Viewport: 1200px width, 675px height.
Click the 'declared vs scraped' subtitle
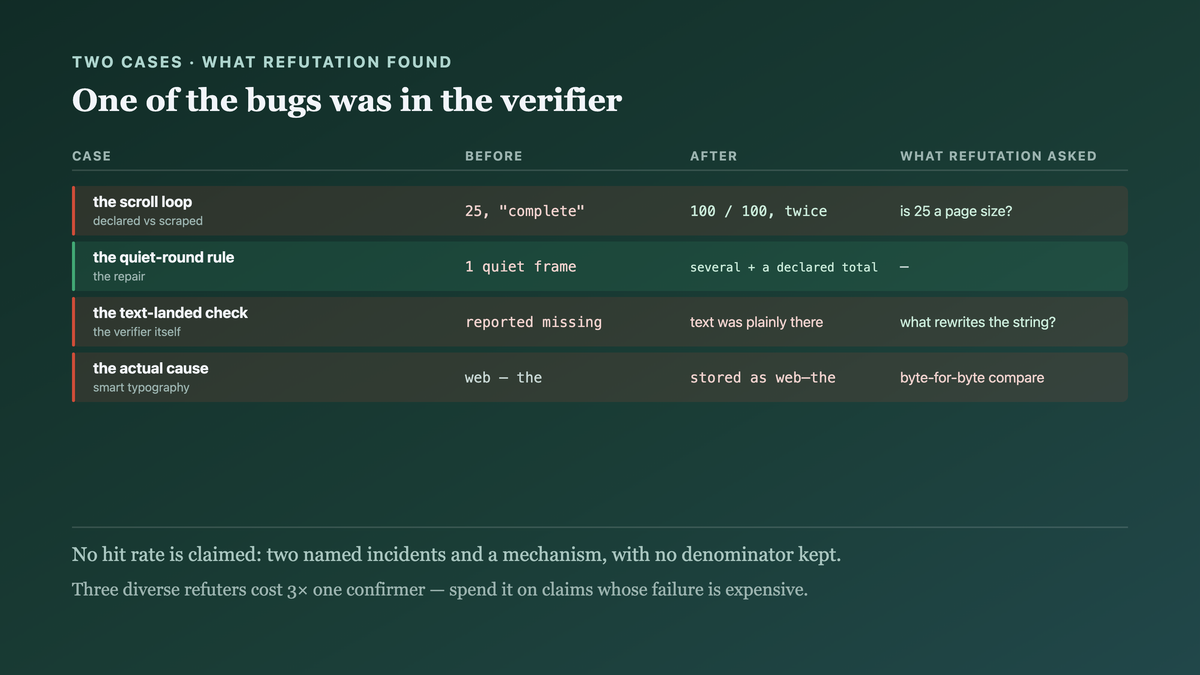(148, 221)
